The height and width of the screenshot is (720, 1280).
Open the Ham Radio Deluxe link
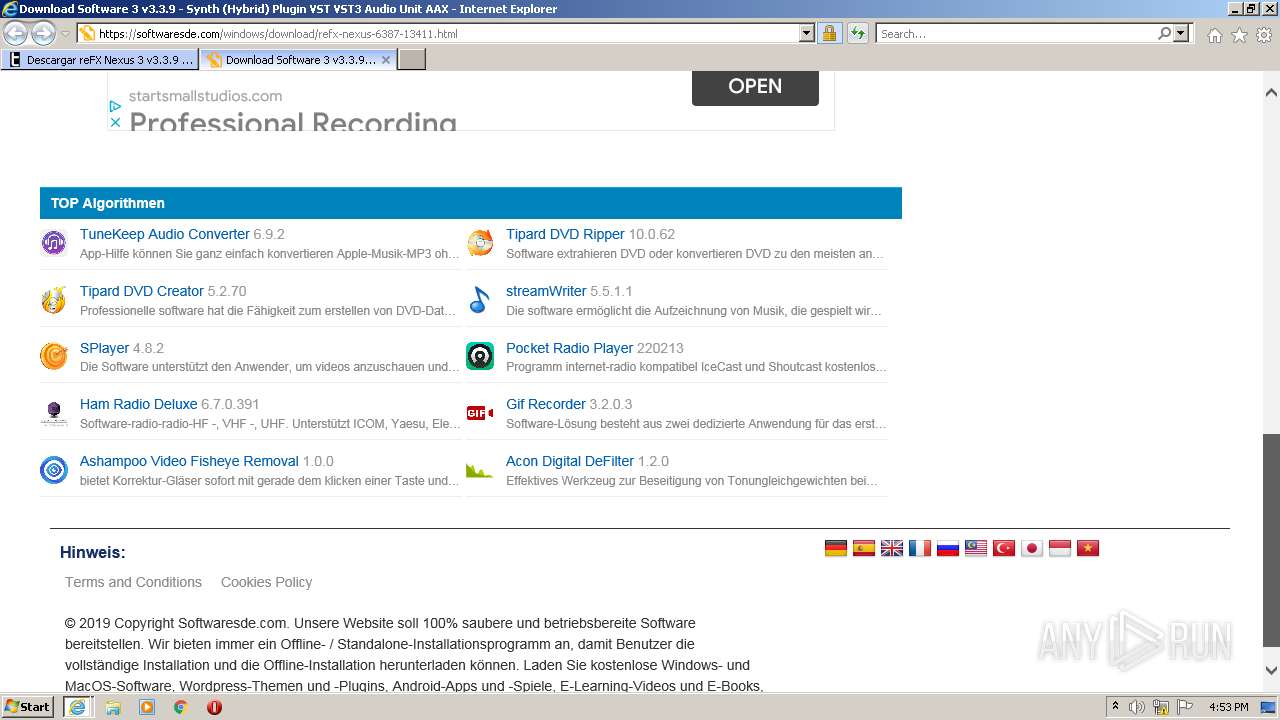pos(138,404)
